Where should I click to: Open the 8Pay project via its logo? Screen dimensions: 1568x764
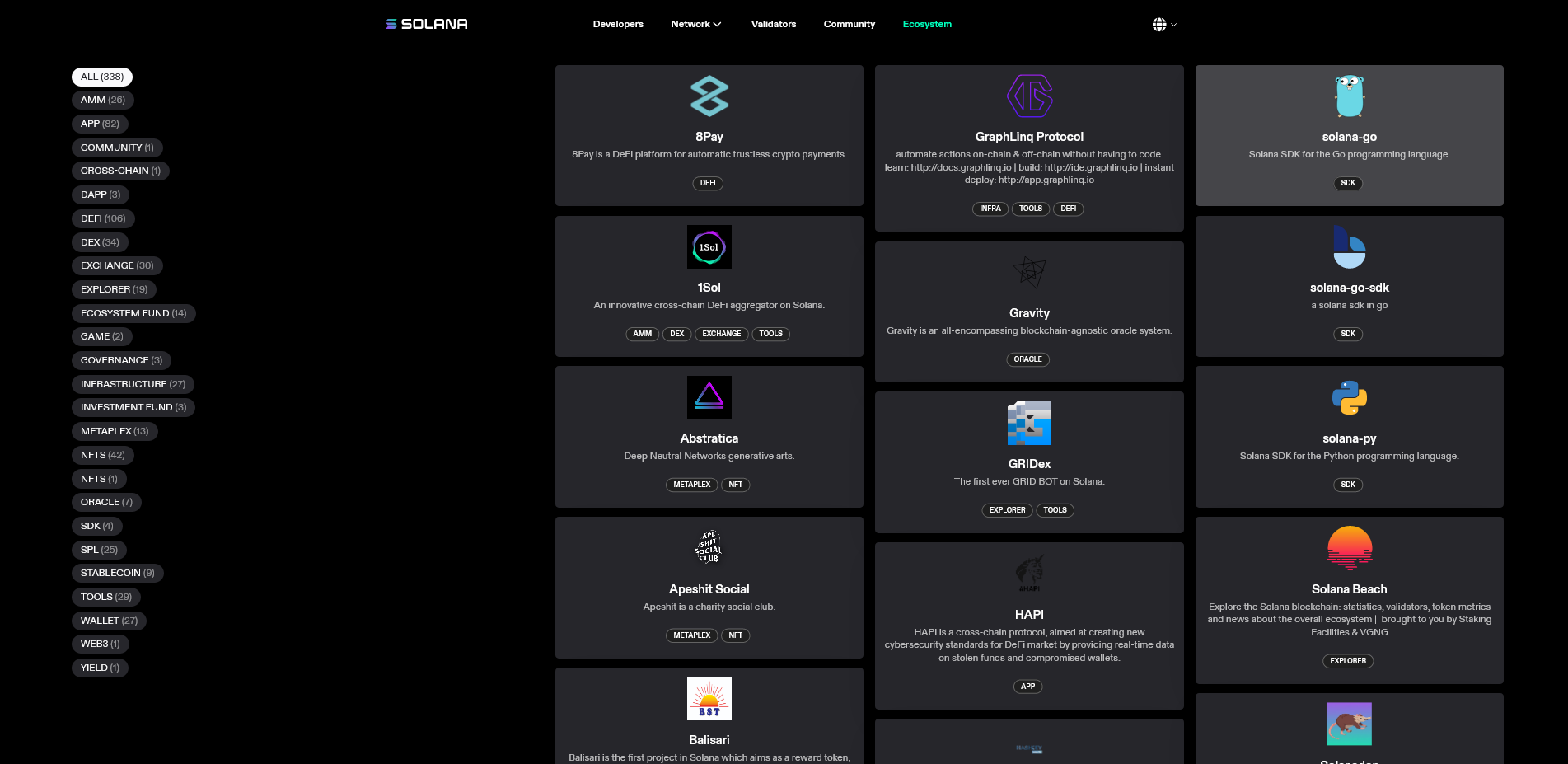(x=709, y=96)
